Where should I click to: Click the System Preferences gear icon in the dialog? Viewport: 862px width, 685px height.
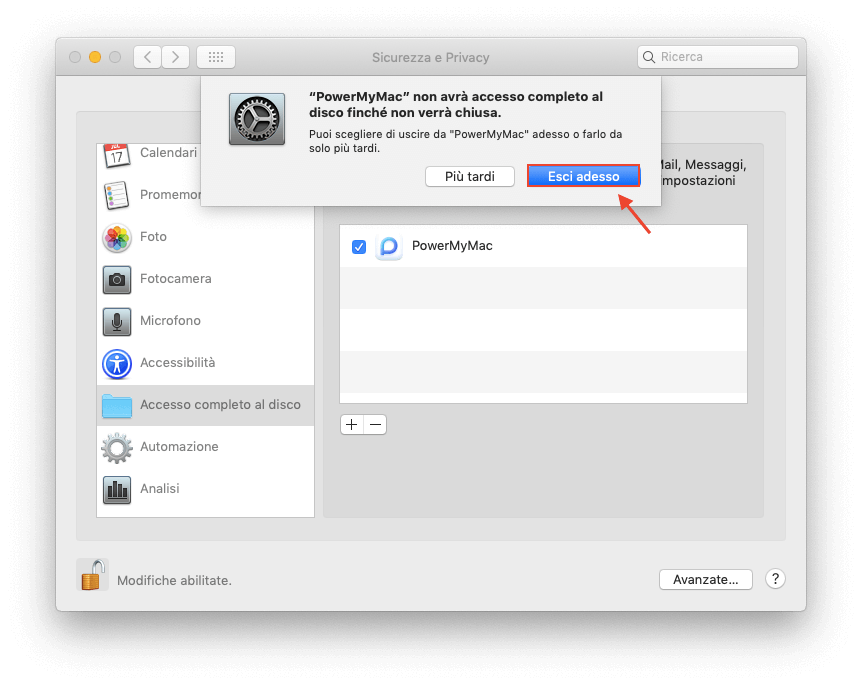[x=257, y=119]
